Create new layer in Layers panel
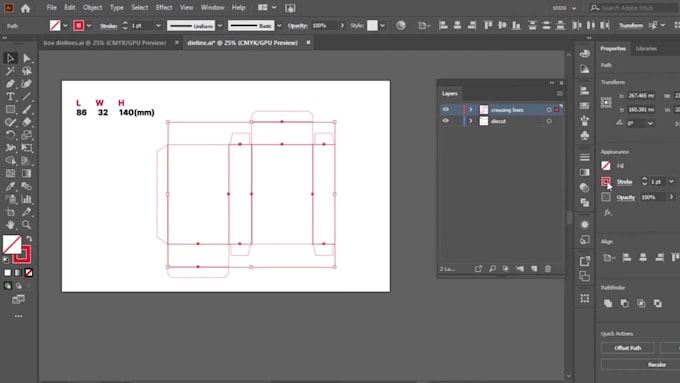 click(x=534, y=269)
